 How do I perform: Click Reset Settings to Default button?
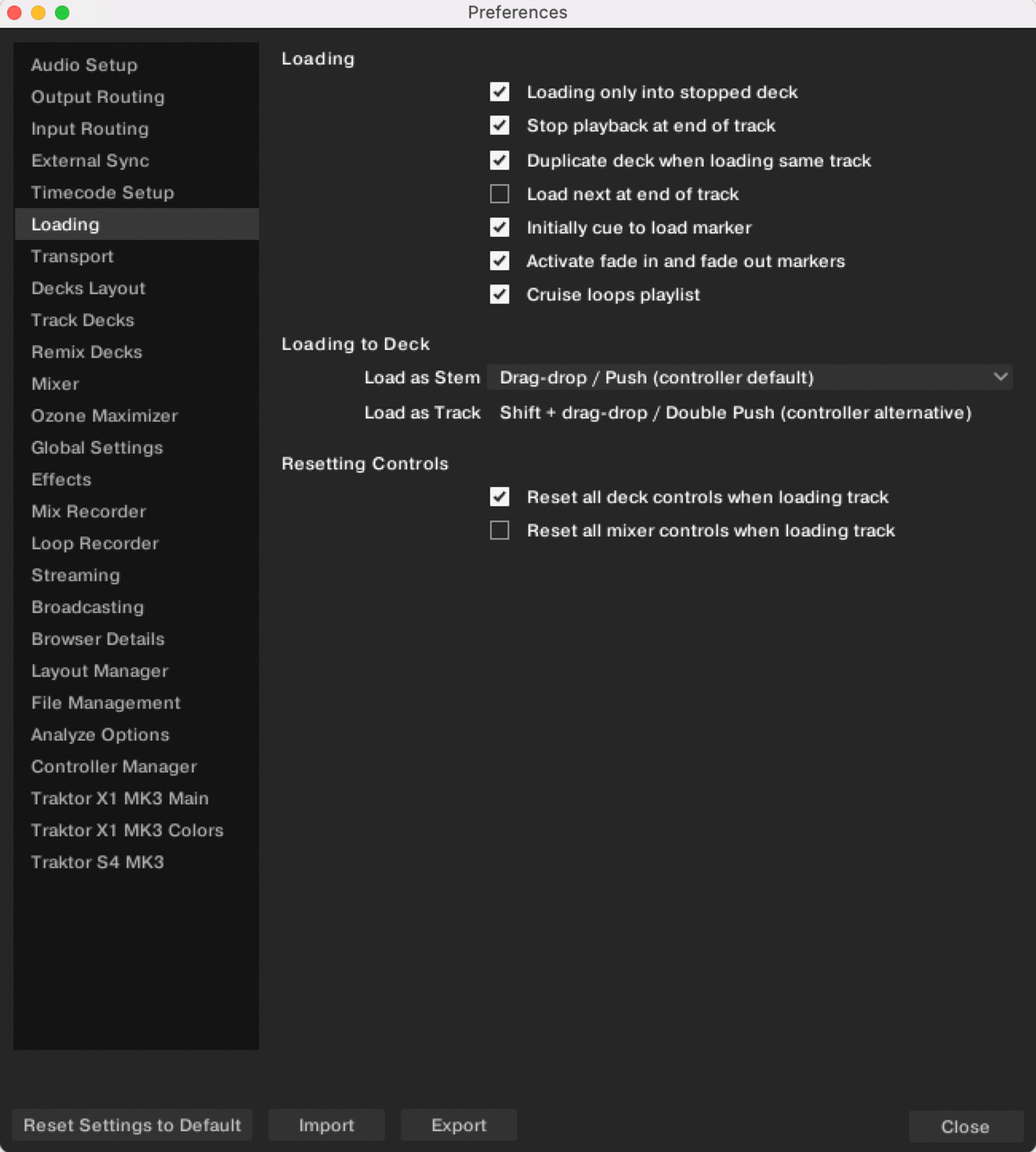[132, 1125]
